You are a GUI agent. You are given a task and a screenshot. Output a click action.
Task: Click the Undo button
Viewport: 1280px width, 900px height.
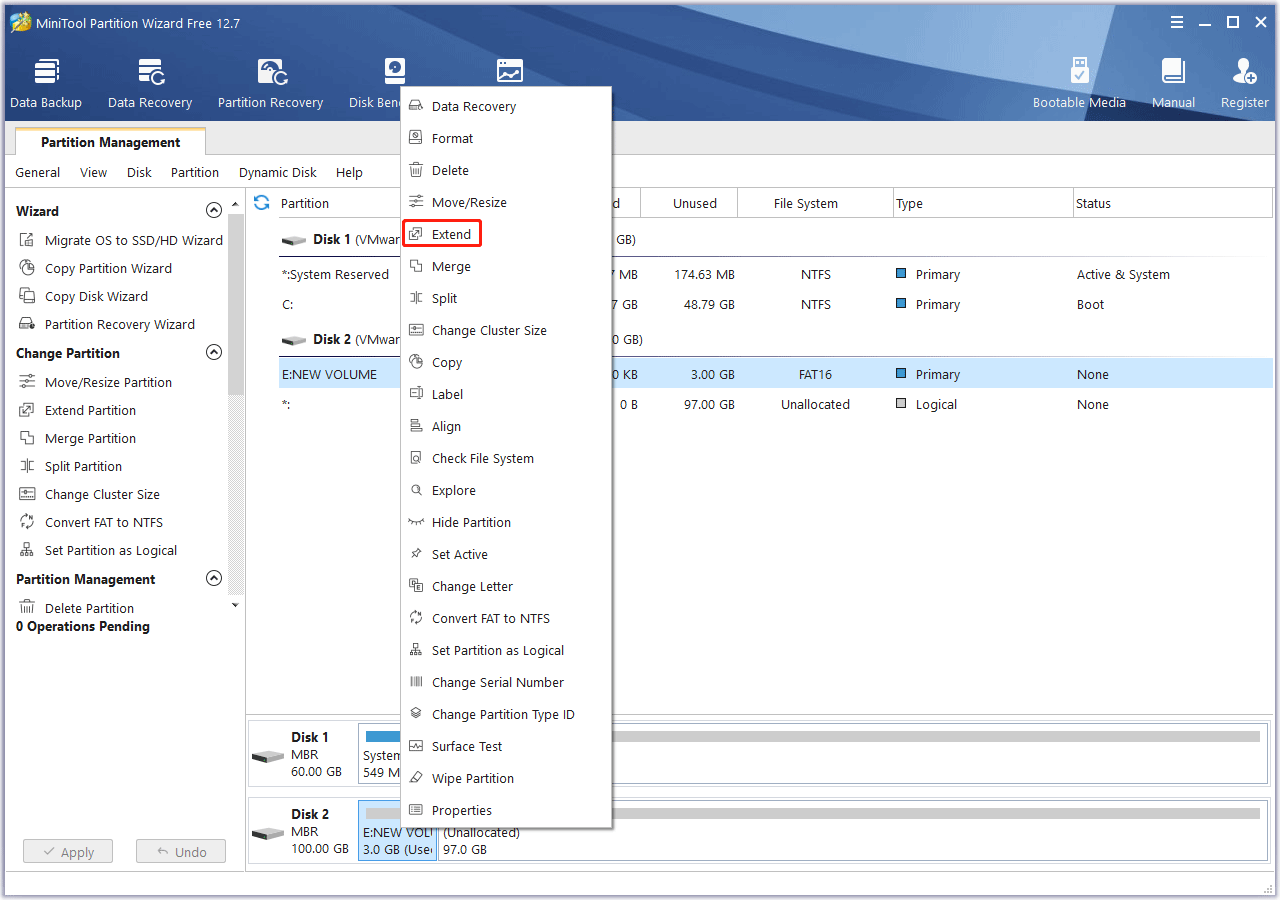[181, 852]
